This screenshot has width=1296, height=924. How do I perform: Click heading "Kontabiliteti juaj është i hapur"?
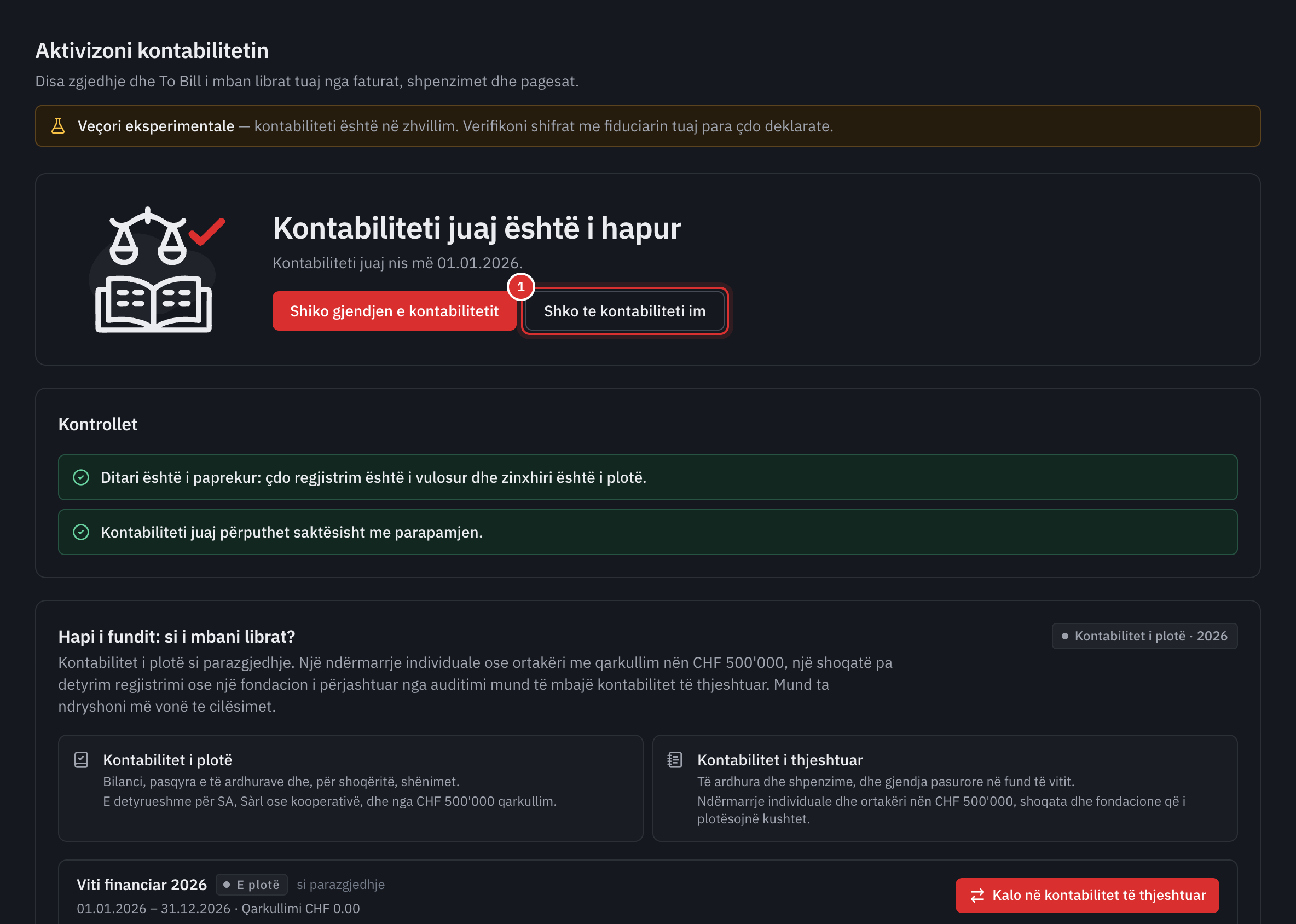(x=477, y=228)
